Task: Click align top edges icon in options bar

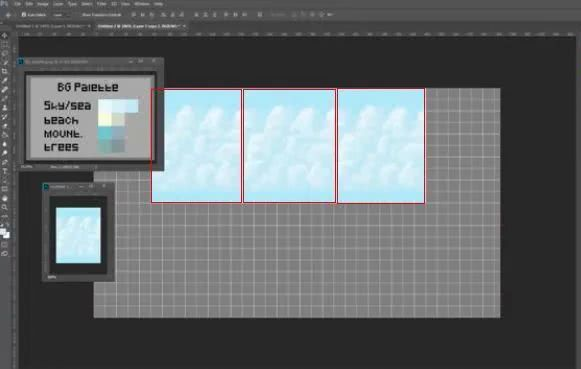Action: [x=134, y=15]
